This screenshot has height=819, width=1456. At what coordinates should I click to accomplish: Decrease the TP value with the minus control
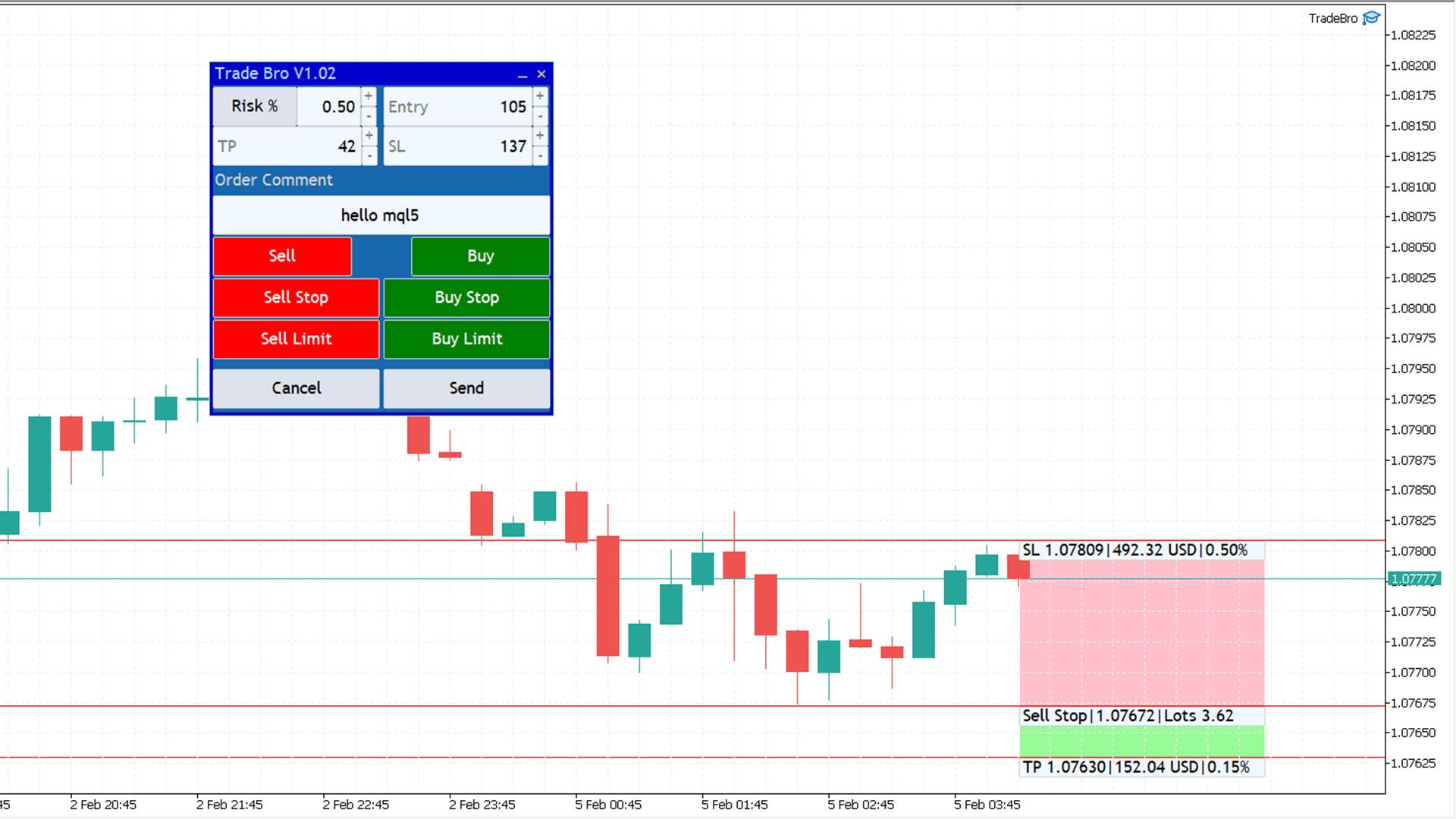tap(369, 156)
